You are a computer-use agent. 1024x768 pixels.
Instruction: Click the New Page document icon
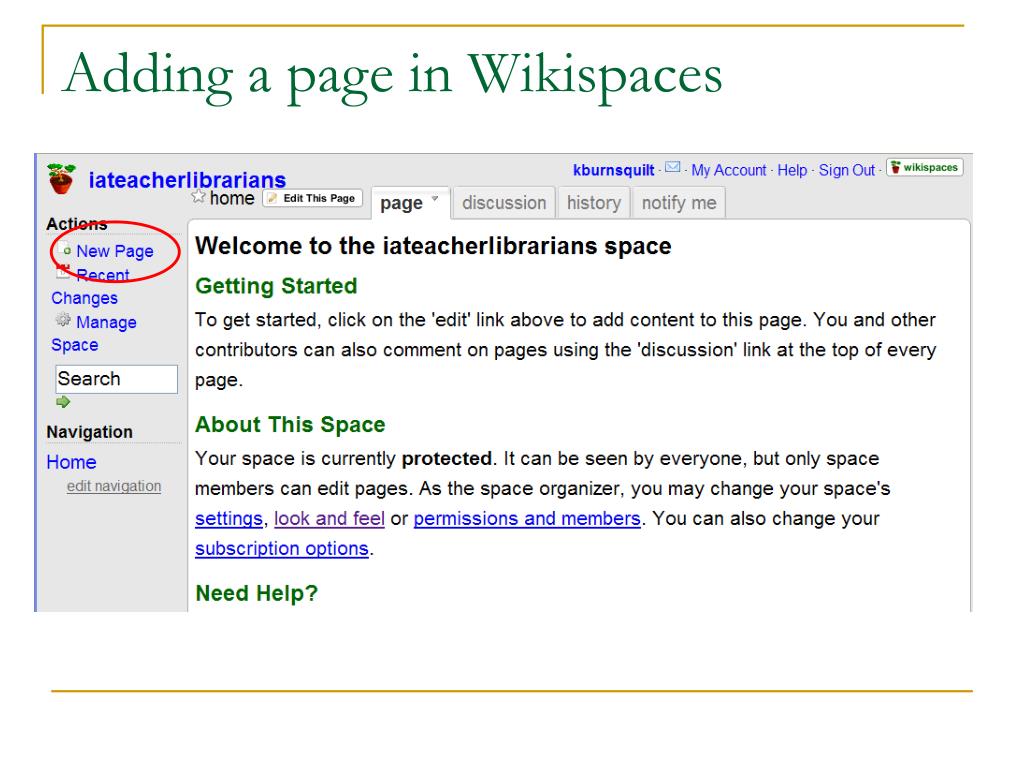[x=64, y=249]
